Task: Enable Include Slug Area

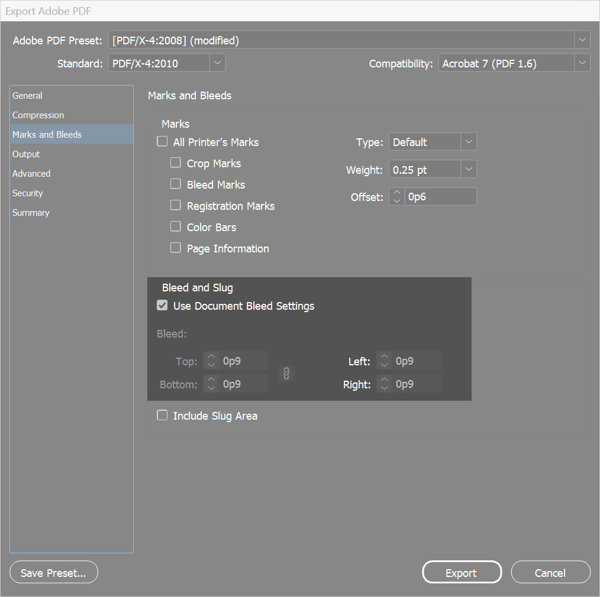Action: (162, 415)
